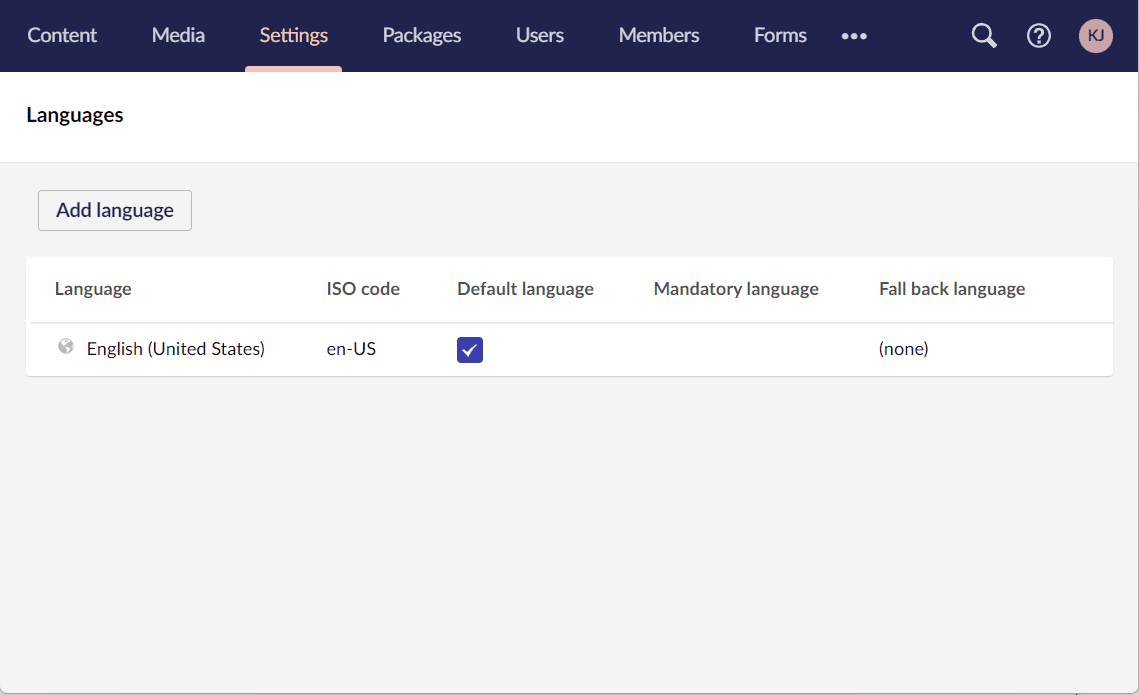Open the Media section
The width and height of the screenshot is (1139, 695).
click(x=178, y=35)
